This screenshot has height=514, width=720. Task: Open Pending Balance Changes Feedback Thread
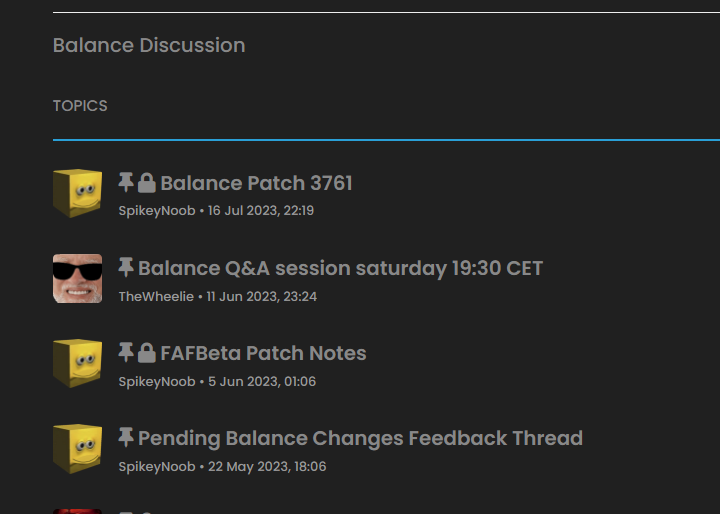(x=360, y=438)
